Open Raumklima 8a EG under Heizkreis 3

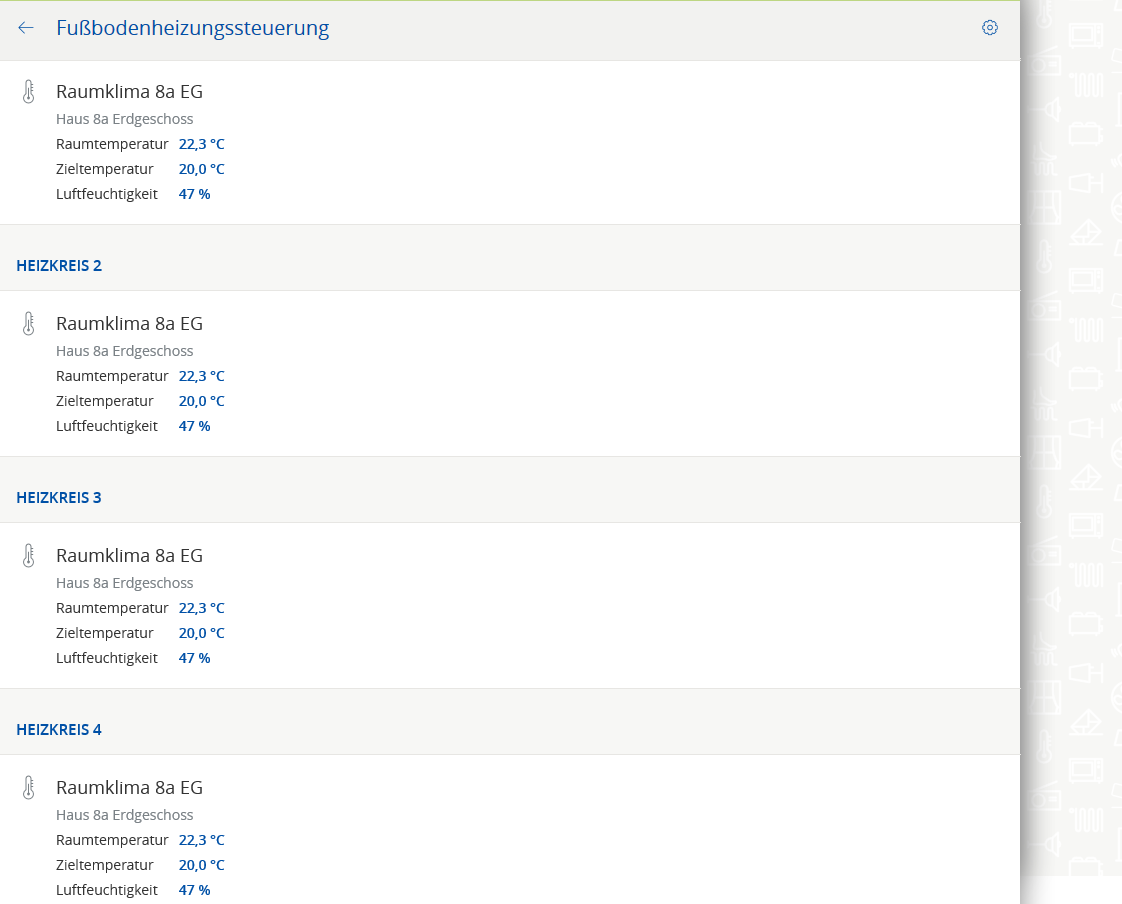tap(129, 556)
